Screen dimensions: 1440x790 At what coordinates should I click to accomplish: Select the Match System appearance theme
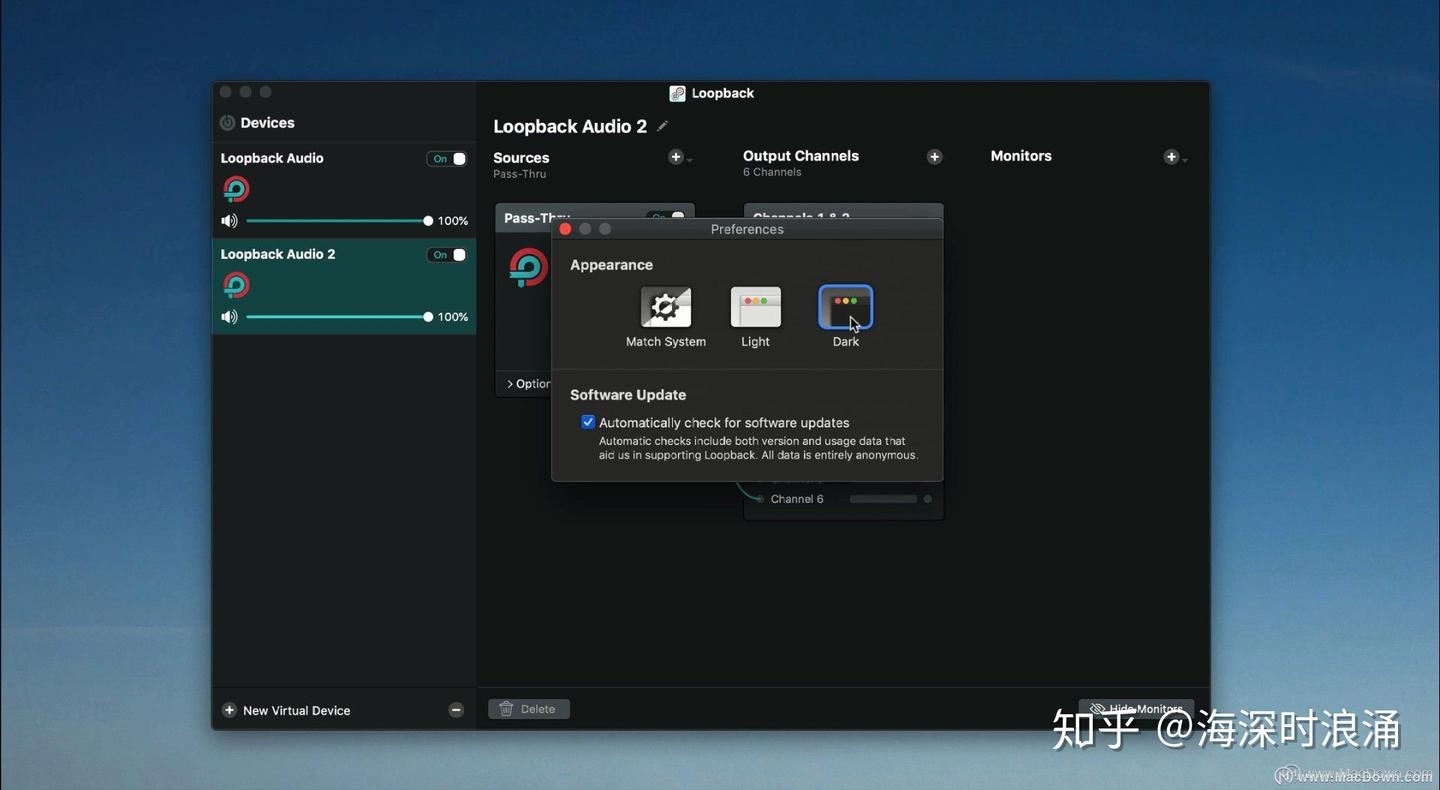click(665, 306)
